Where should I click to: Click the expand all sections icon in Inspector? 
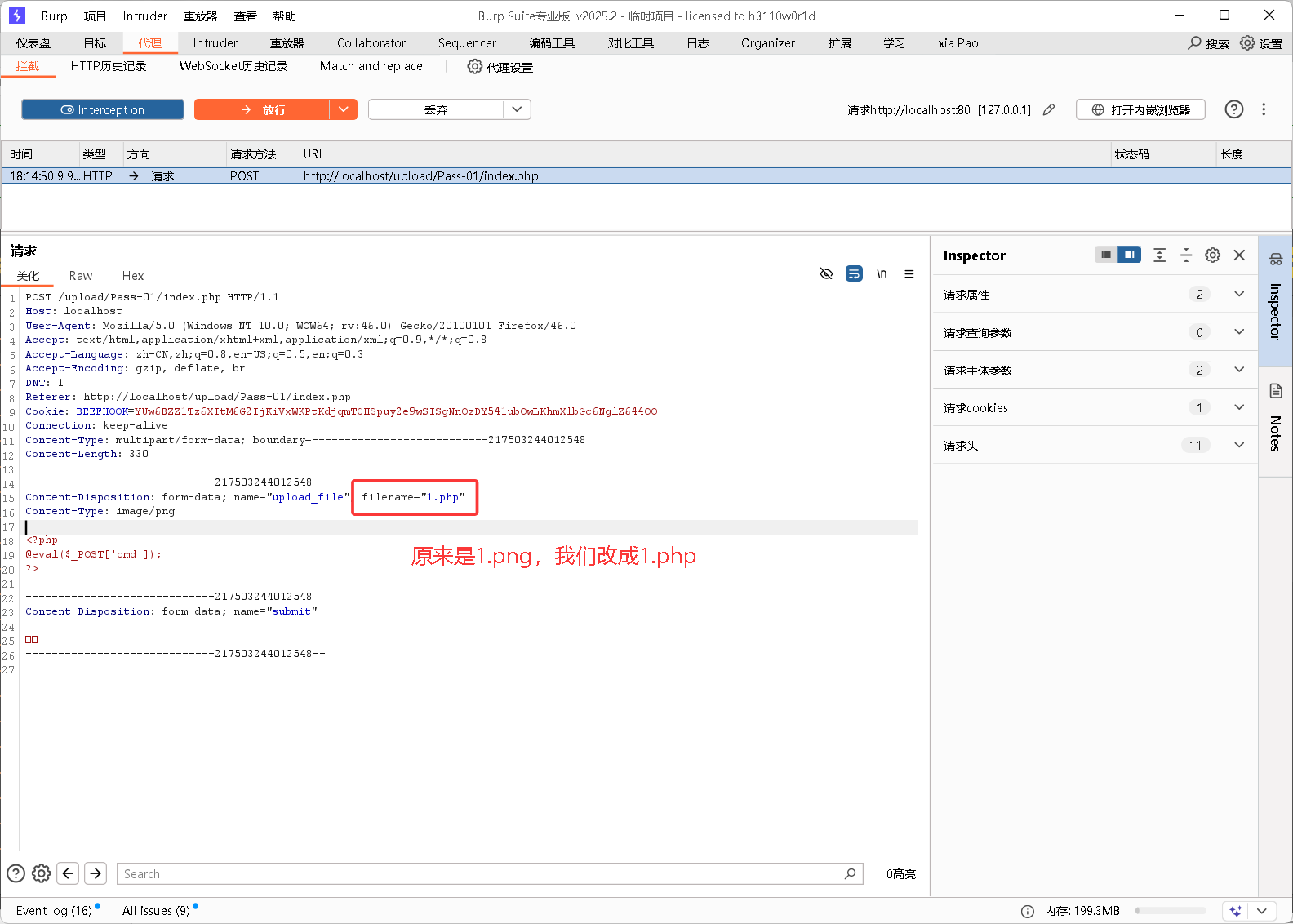tap(1159, 255)
